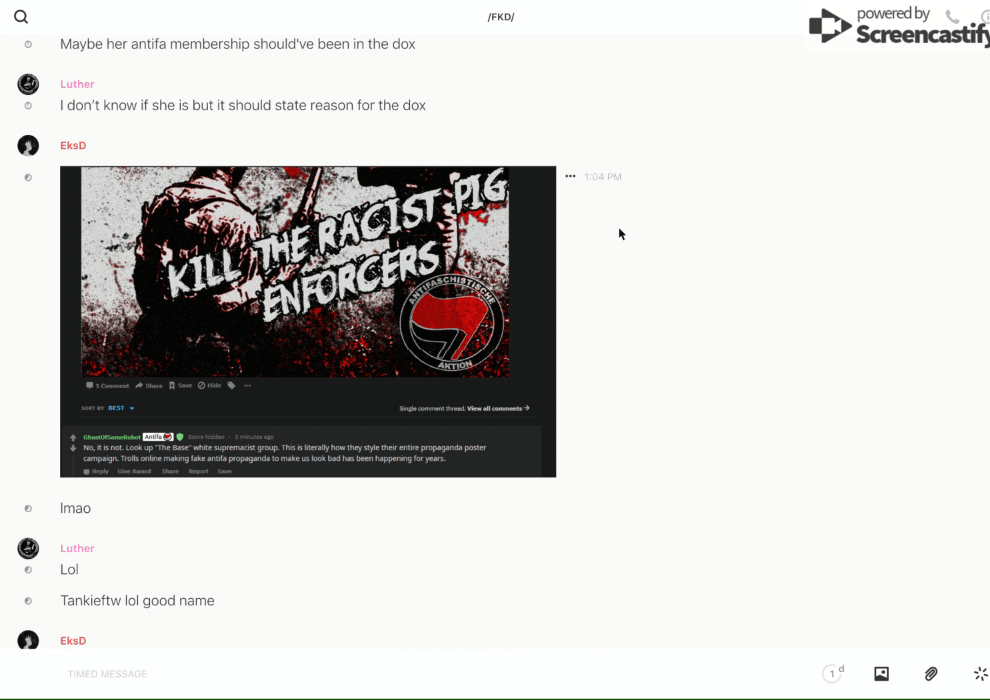Open the /FKD/ conversation title details
990x700 pixels.
pyautogui.click(x=501, y=17)
